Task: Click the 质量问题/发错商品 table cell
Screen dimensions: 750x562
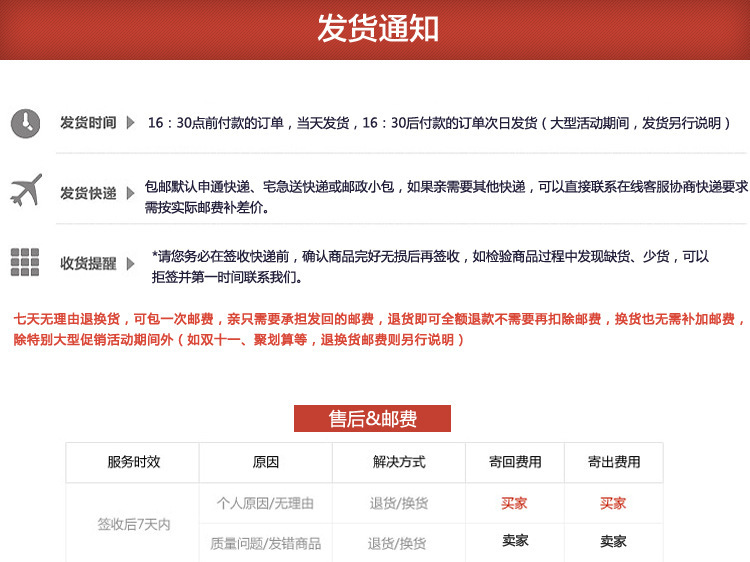Action: tap(265, 544)
